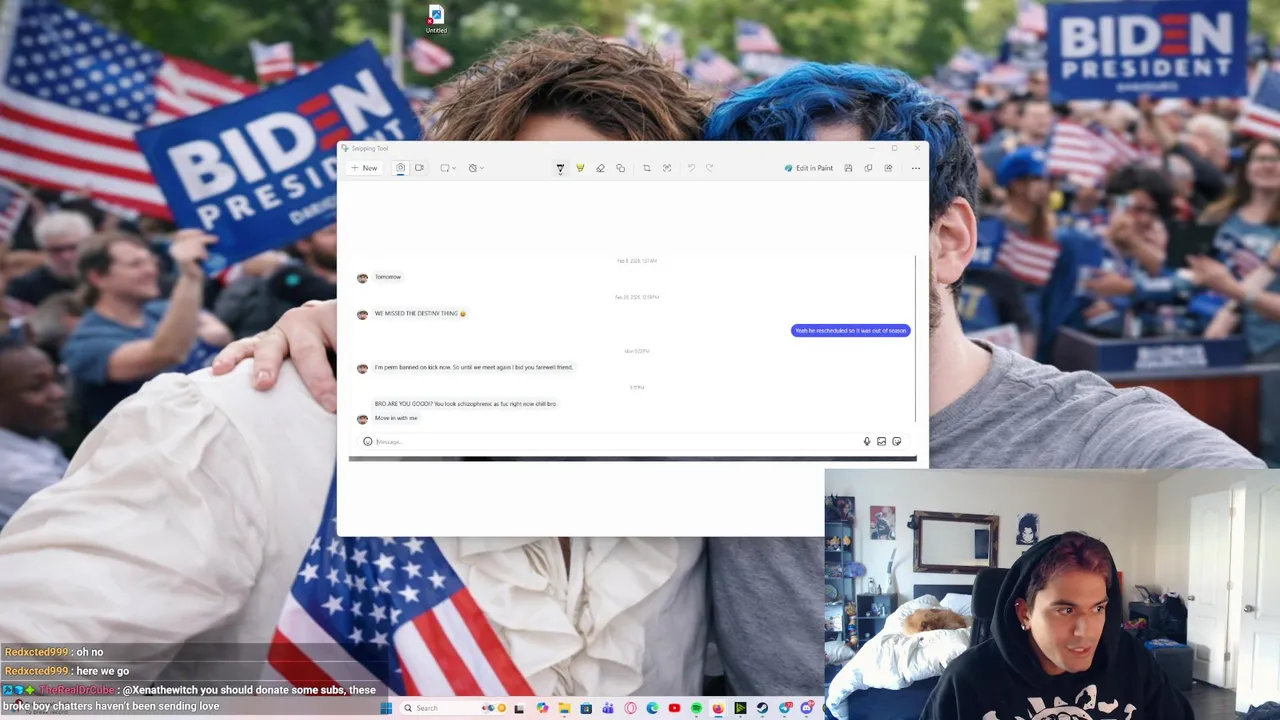Switch Snipping Tool to video record mode
1280x720 pixels.
[x=419, y=168]
